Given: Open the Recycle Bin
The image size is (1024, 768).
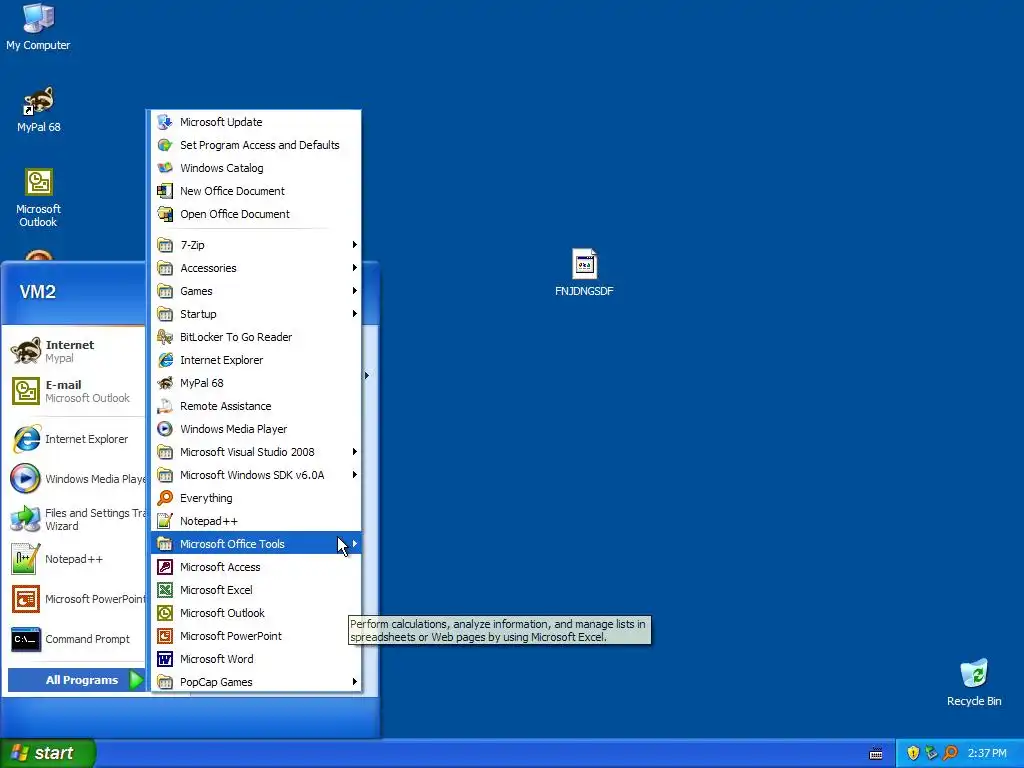Looking at the screenshot, I should tap(974, 682).
